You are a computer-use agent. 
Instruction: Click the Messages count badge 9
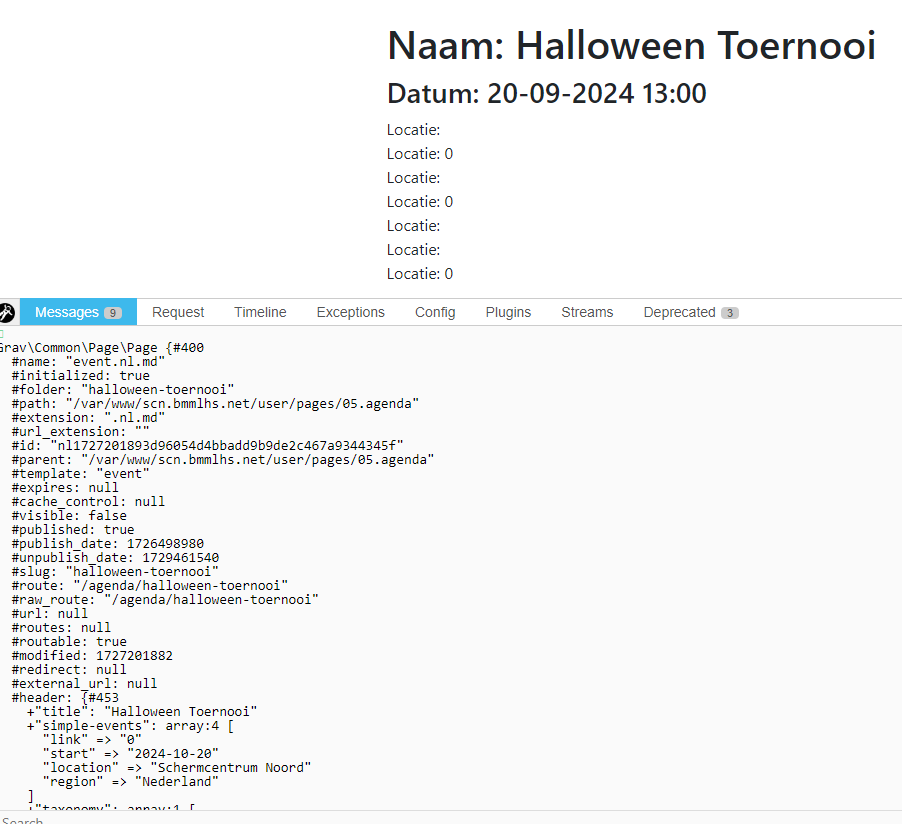113,313
